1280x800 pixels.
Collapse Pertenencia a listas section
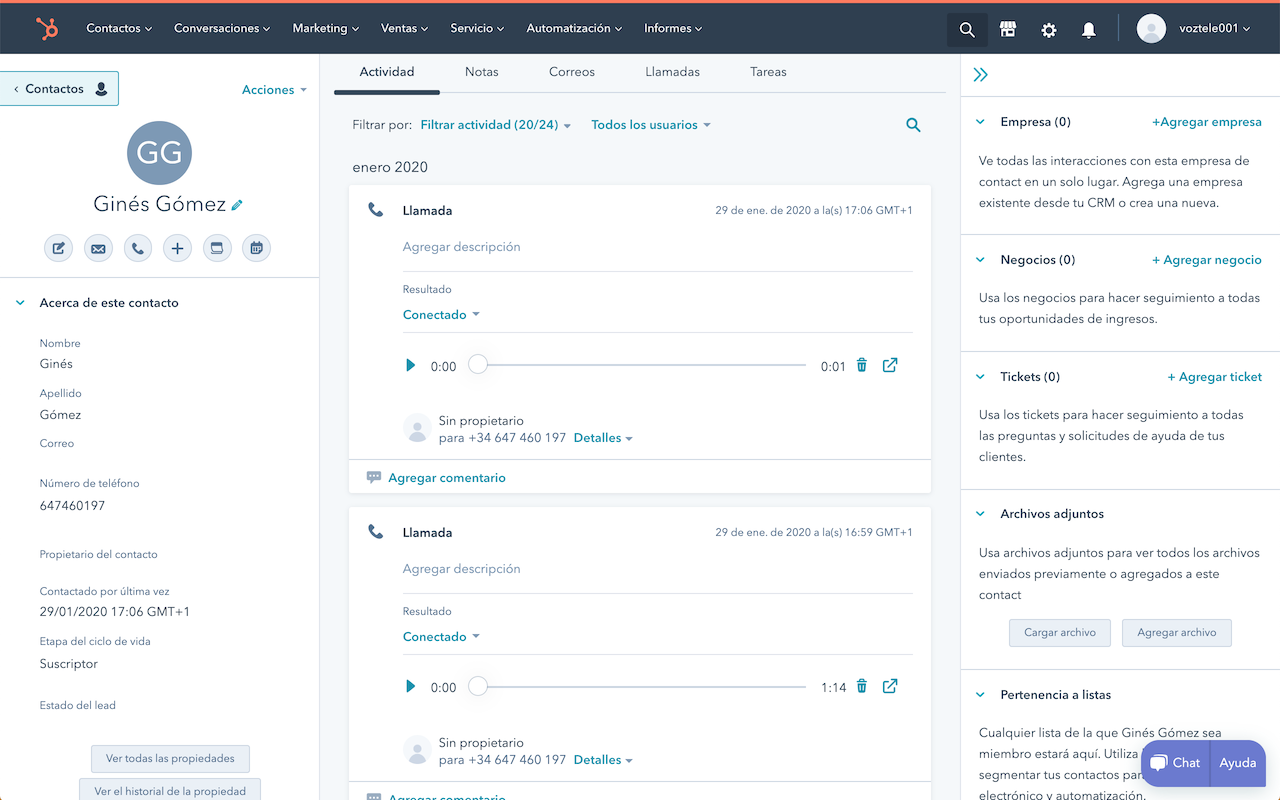tap(980, 695)
